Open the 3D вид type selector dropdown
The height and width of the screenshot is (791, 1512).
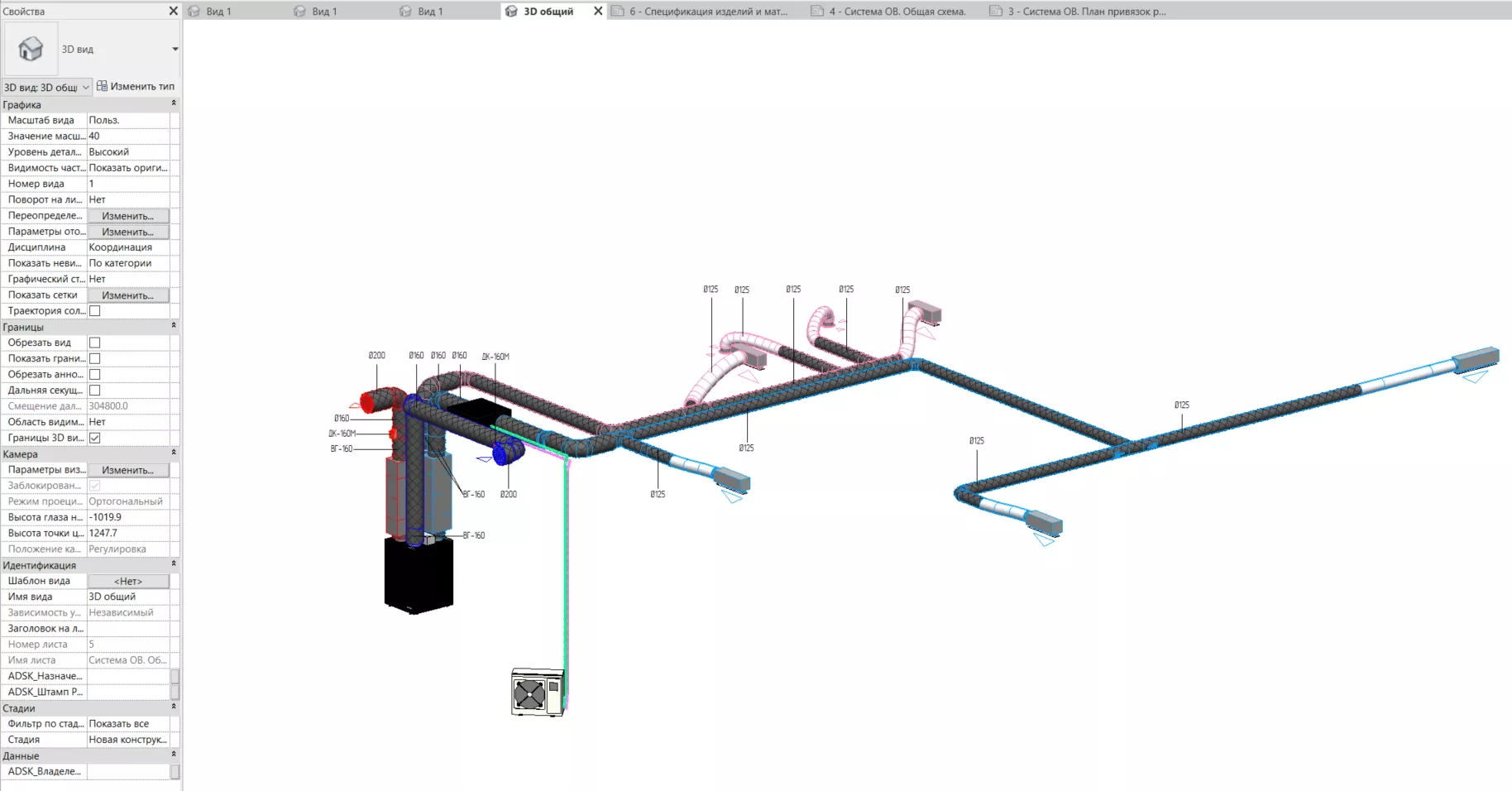175,49
